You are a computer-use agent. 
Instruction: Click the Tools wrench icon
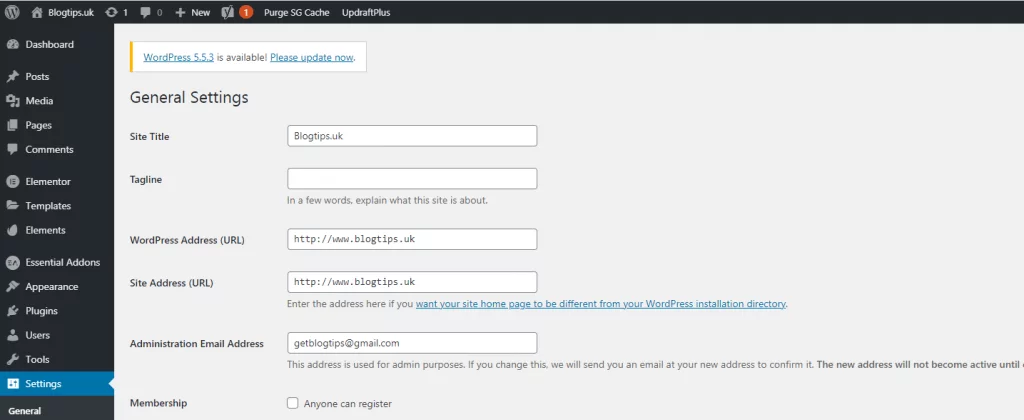pyautogui.click(x=12, y=359)
